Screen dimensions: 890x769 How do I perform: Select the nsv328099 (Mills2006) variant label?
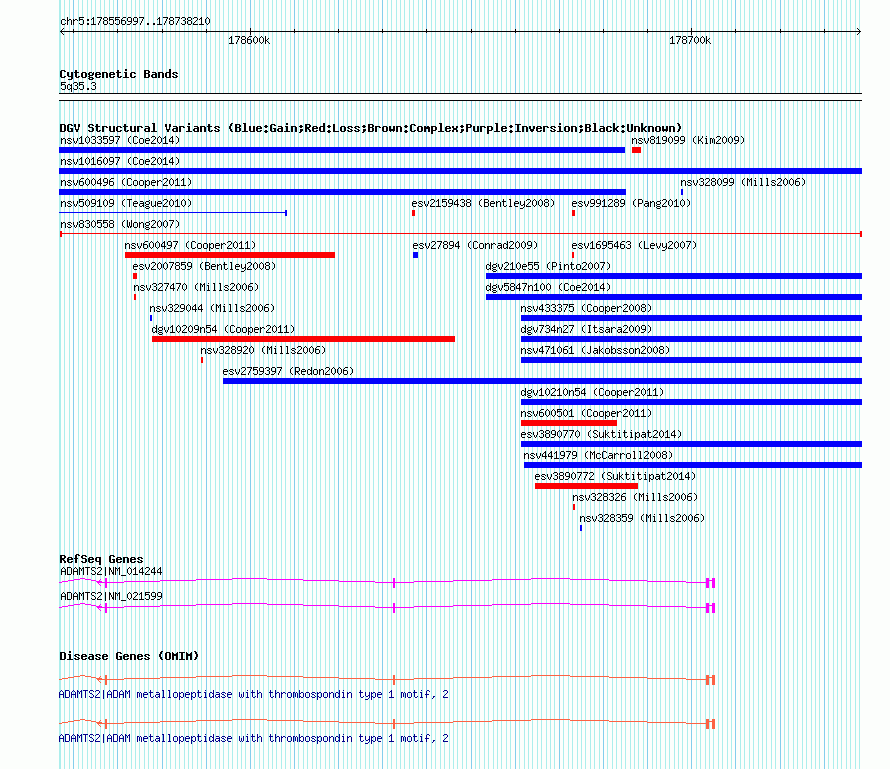tap(743, 182)
